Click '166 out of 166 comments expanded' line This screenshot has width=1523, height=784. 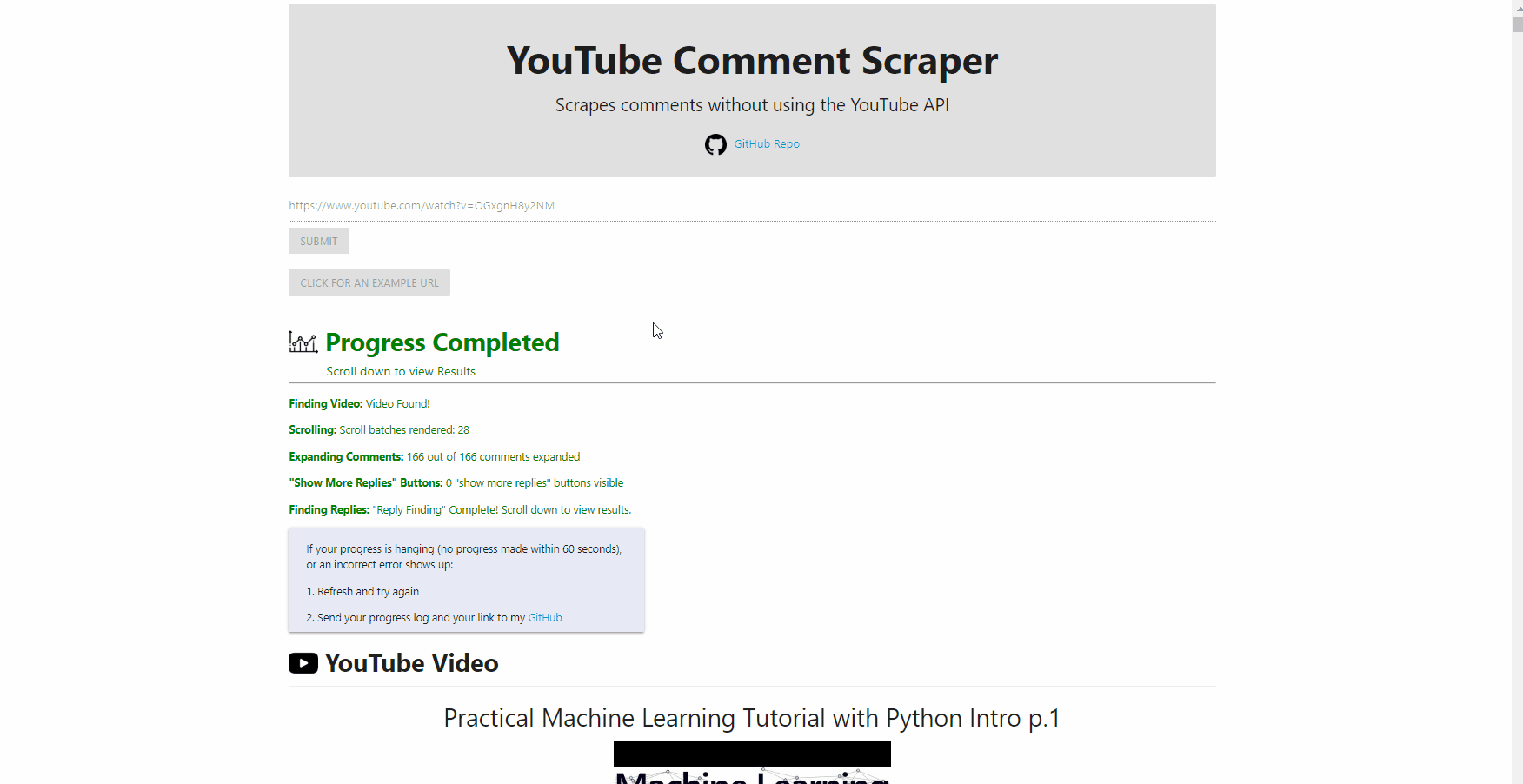(435, 456)
